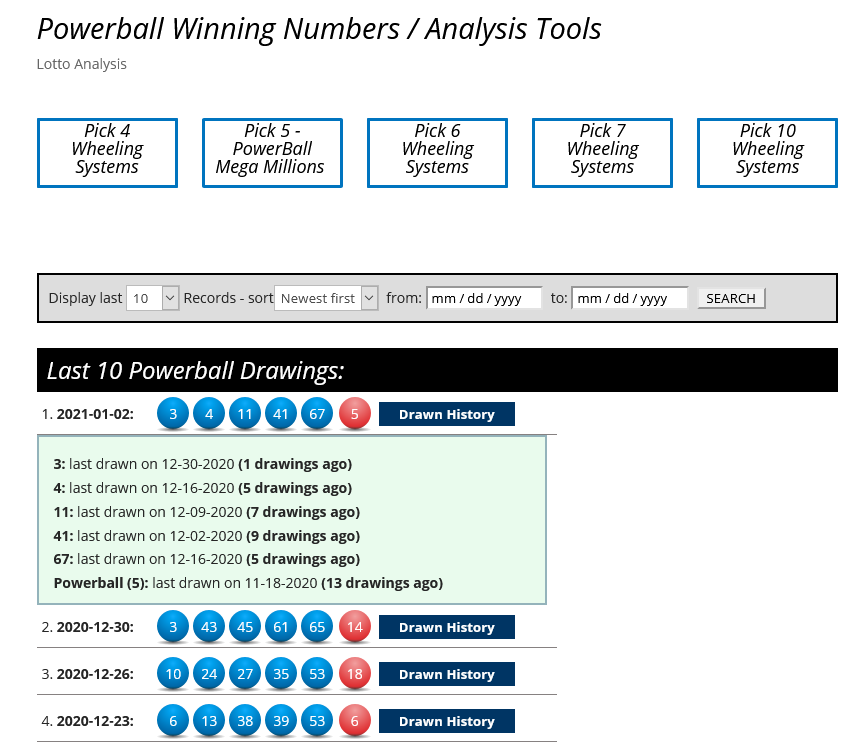Select the date '2020-12-23:' text
Viewport: 855px width, 743px height.
coord(95,721)
